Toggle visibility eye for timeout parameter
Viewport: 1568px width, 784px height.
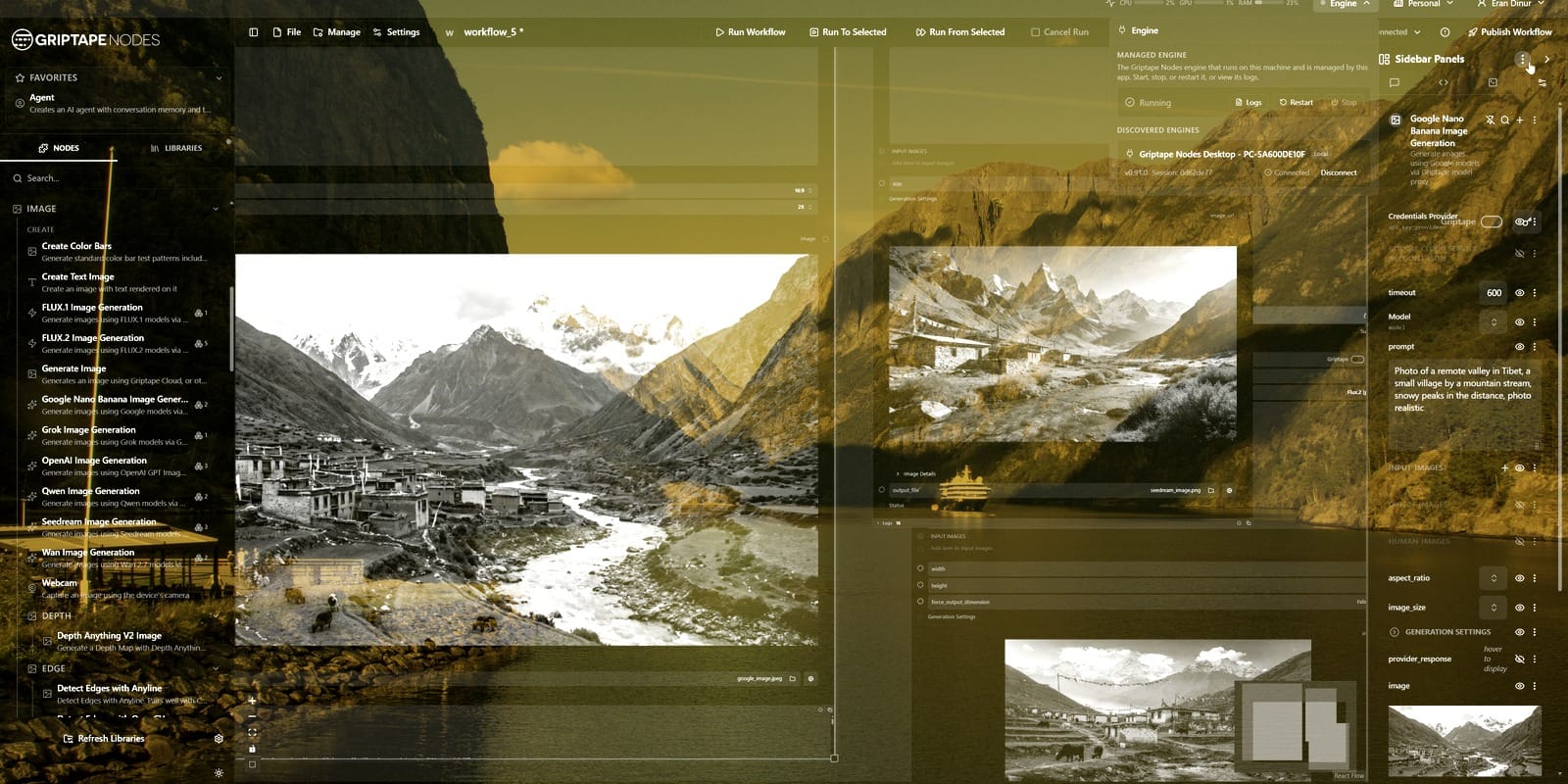(x=1520, y=292)
